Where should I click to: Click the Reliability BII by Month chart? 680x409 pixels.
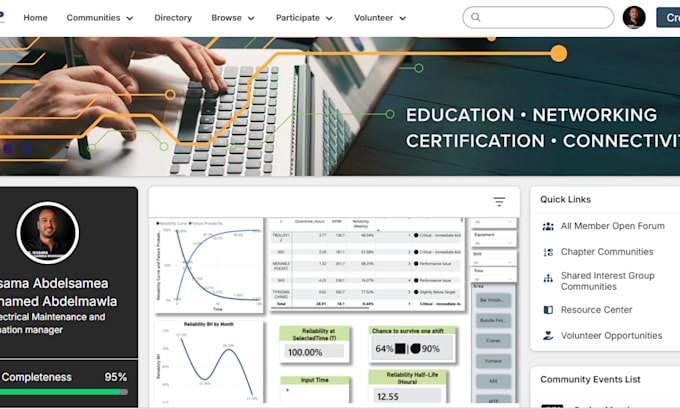coord(209,362)
